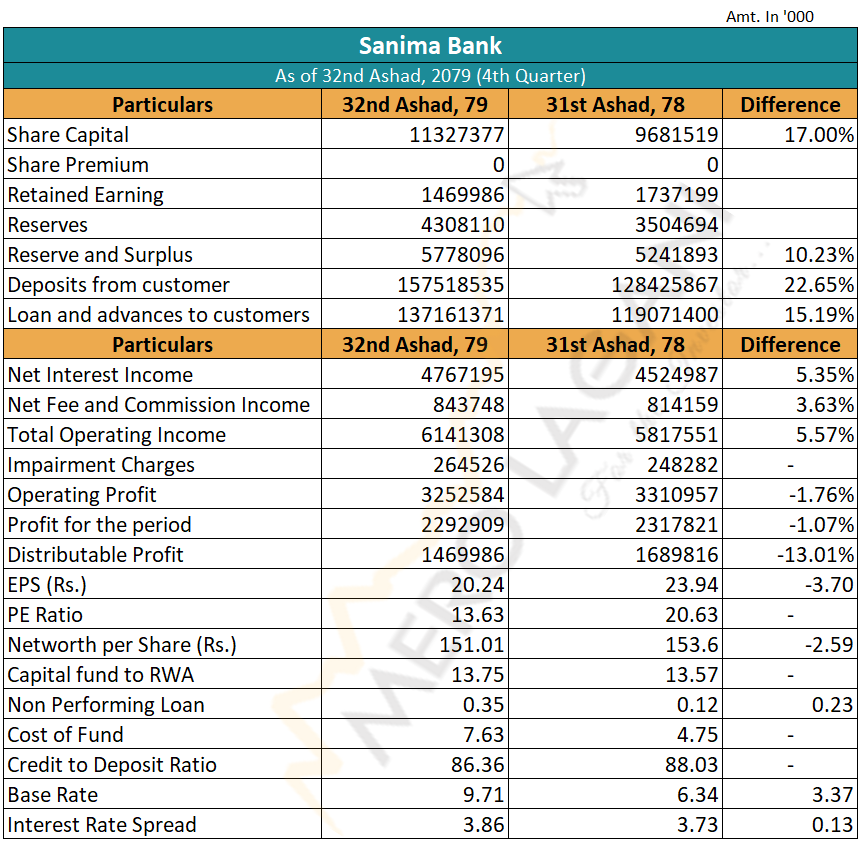The width and height of the screenshot is (864, 847).
Task: Select Total Operating Income value 6141308
Action: (x=463, y=435)
